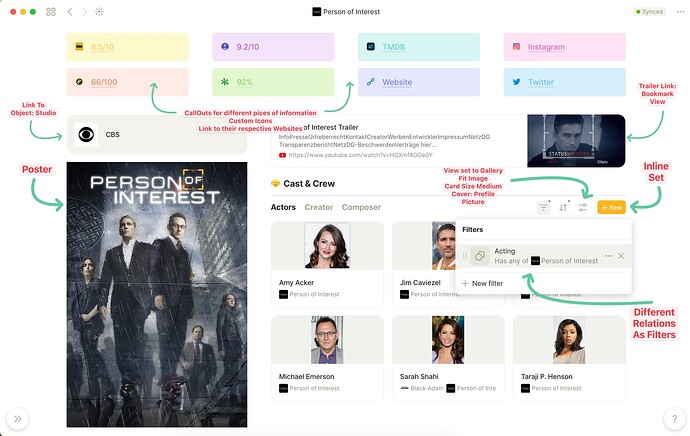Open the Instagram link
This screenshot has width=690, height=436.
546,47
